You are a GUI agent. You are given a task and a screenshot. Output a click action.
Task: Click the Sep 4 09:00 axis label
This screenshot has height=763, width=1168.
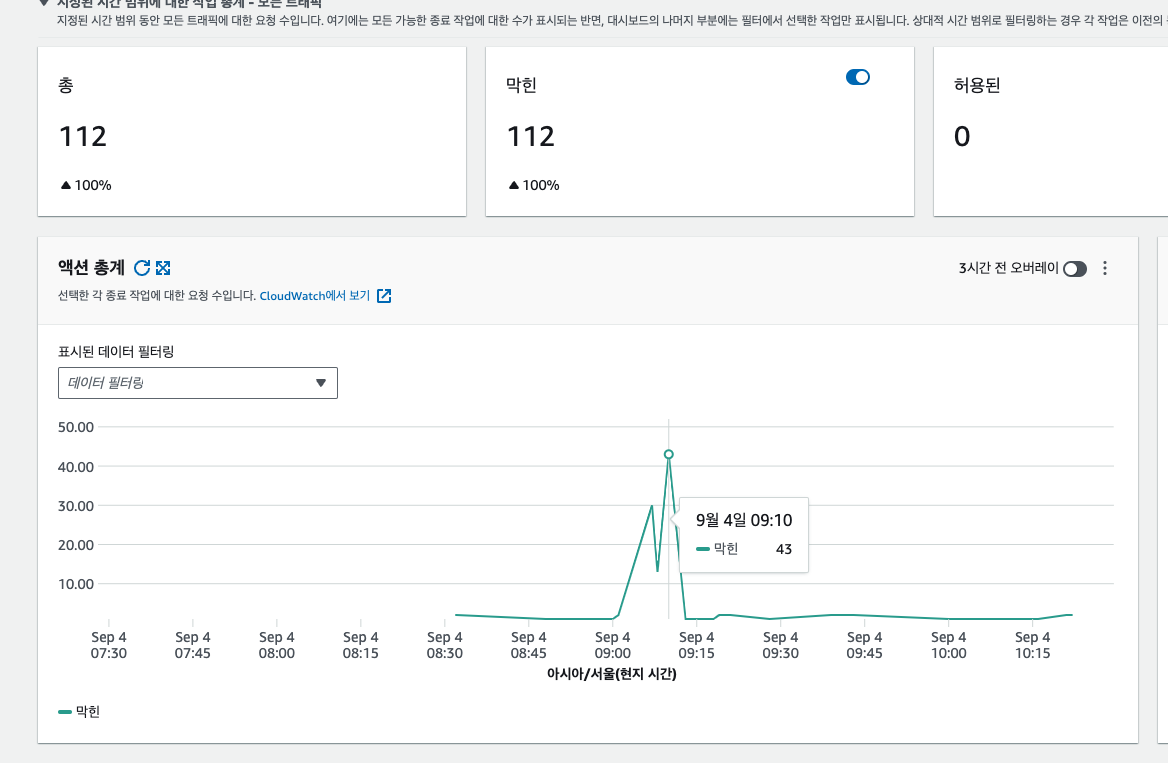point(612,645)
